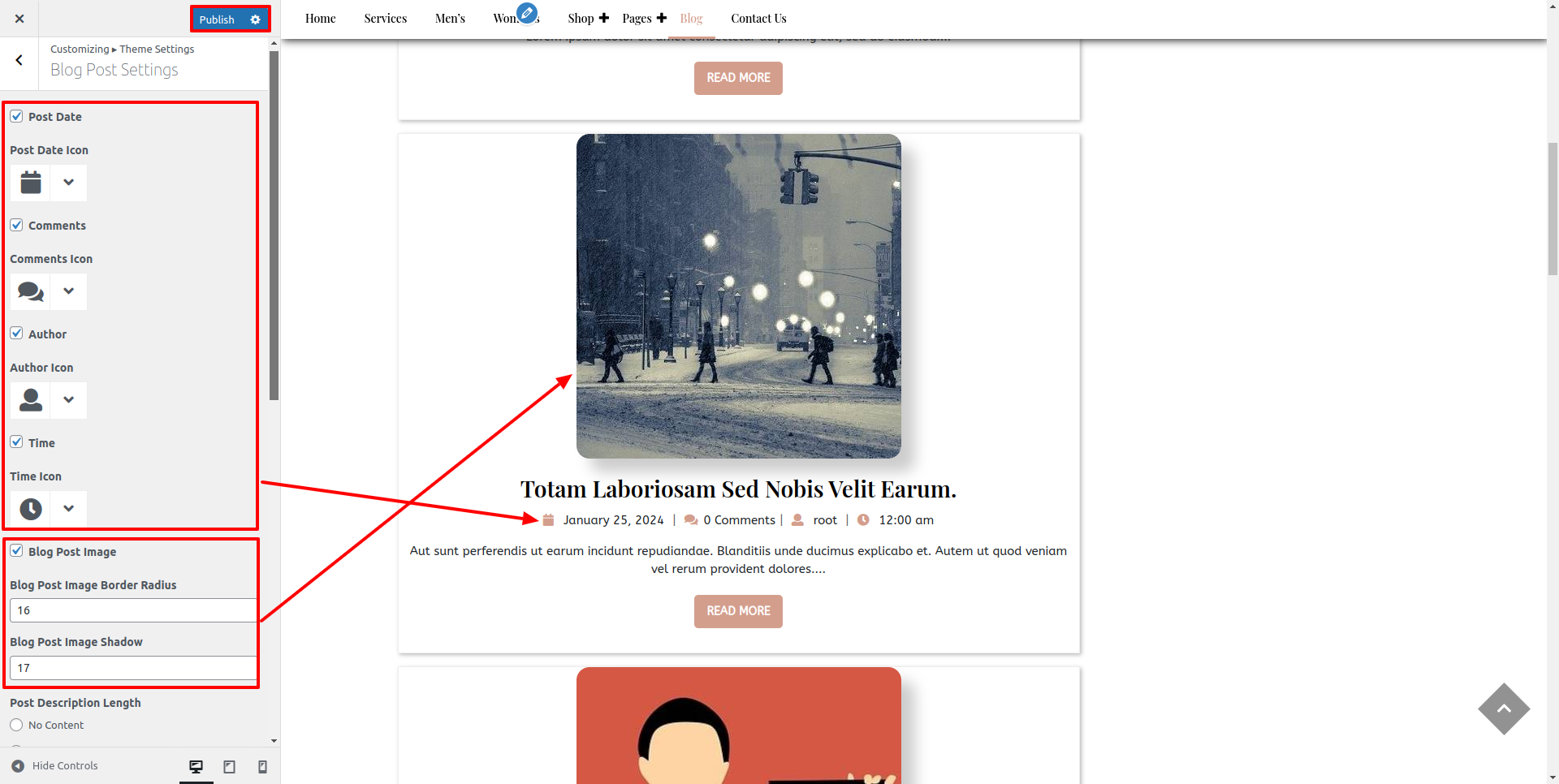
Task: Switch to desktop preview device icon
Action: pos(196,767)
